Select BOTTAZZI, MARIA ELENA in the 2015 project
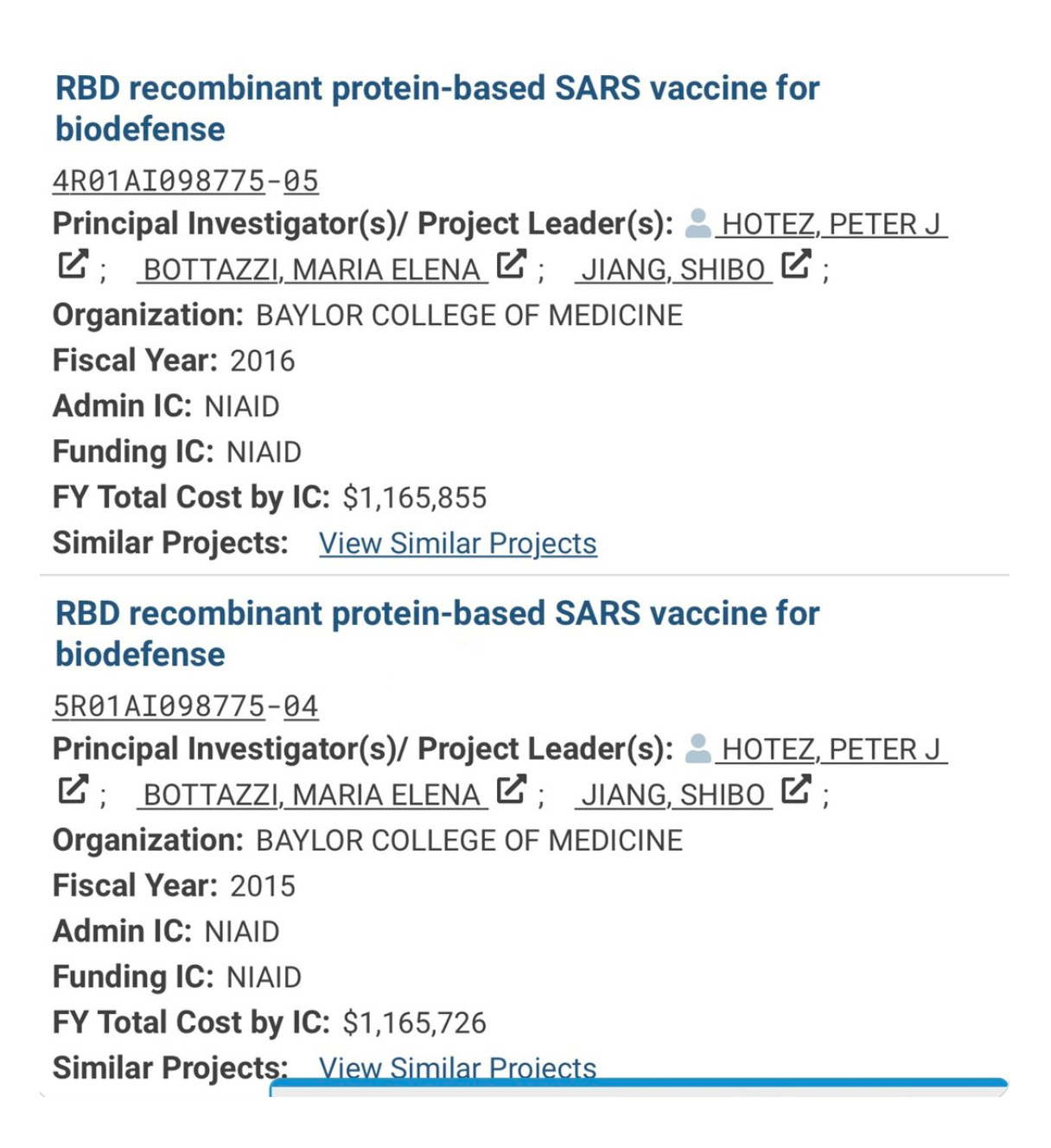Screen dimensions: 1051x1148 (x=311, y=794)
